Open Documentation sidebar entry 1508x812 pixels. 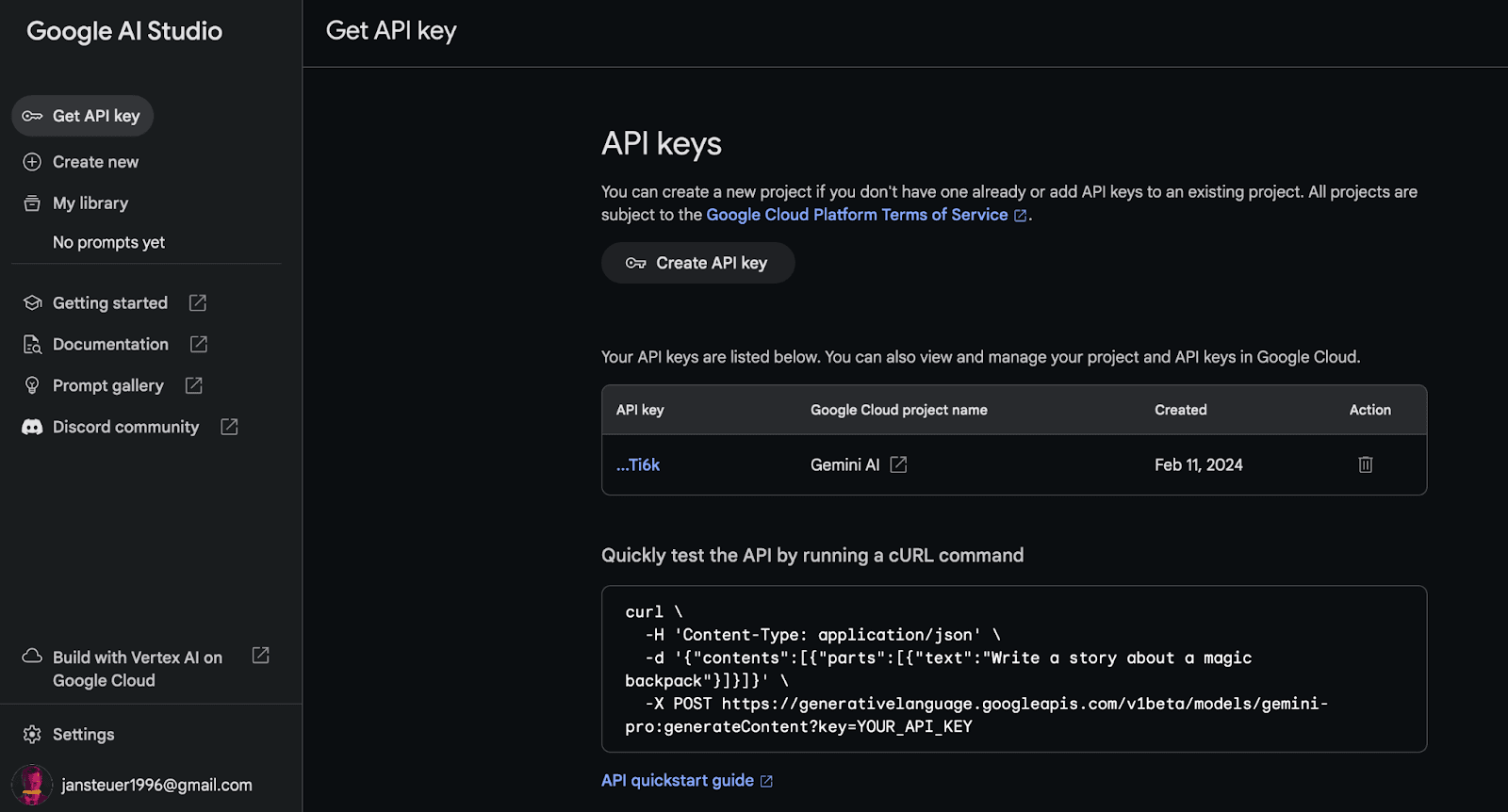click(x=110, y=345)
